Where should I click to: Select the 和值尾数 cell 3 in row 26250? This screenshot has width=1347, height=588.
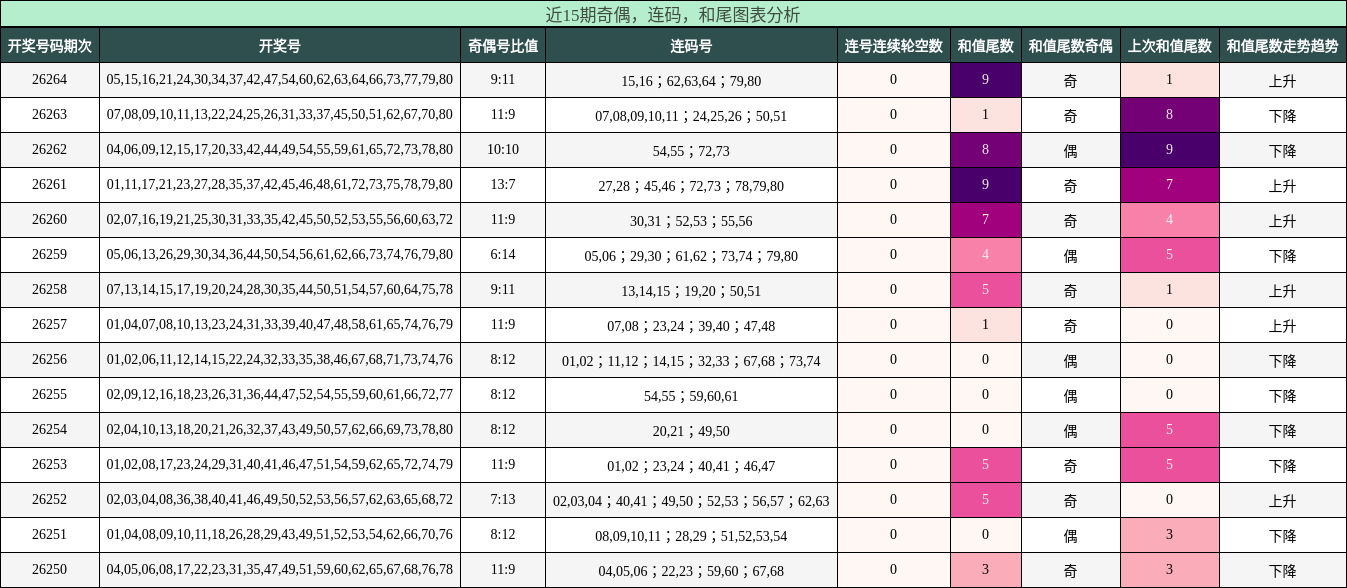[x=985, y=570]
